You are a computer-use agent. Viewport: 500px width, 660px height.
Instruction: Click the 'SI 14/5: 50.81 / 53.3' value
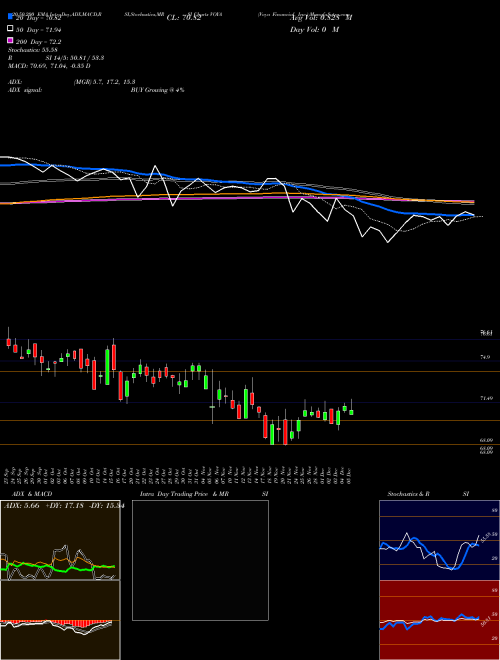point(75,58)
